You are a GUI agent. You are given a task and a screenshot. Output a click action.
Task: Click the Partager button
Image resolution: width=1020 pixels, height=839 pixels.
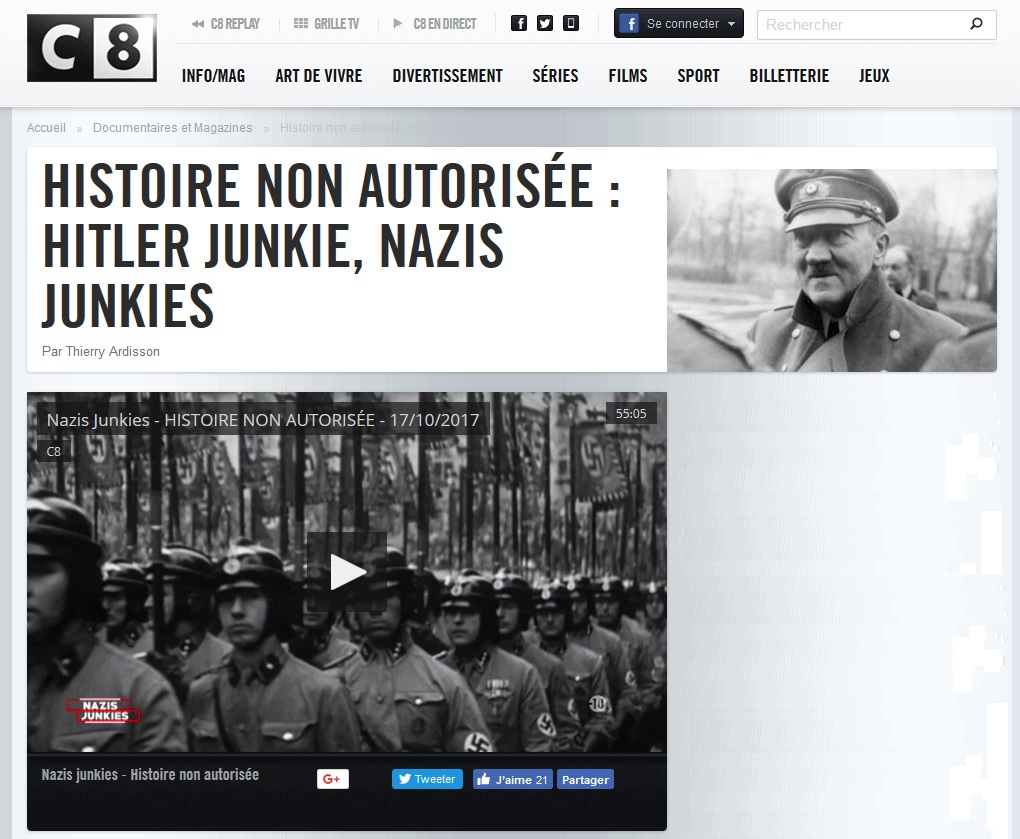pos(585,779)
